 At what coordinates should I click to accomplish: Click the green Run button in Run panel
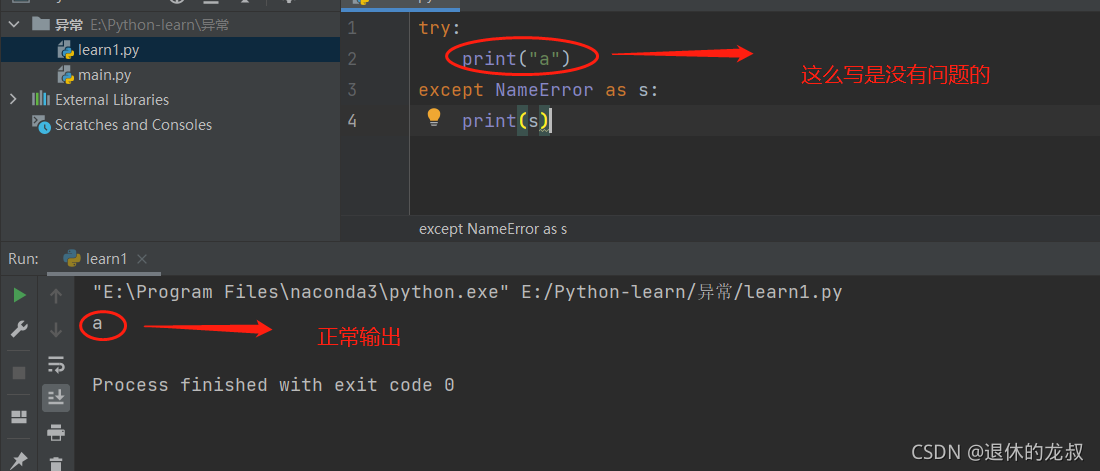(x=20, y=296)
